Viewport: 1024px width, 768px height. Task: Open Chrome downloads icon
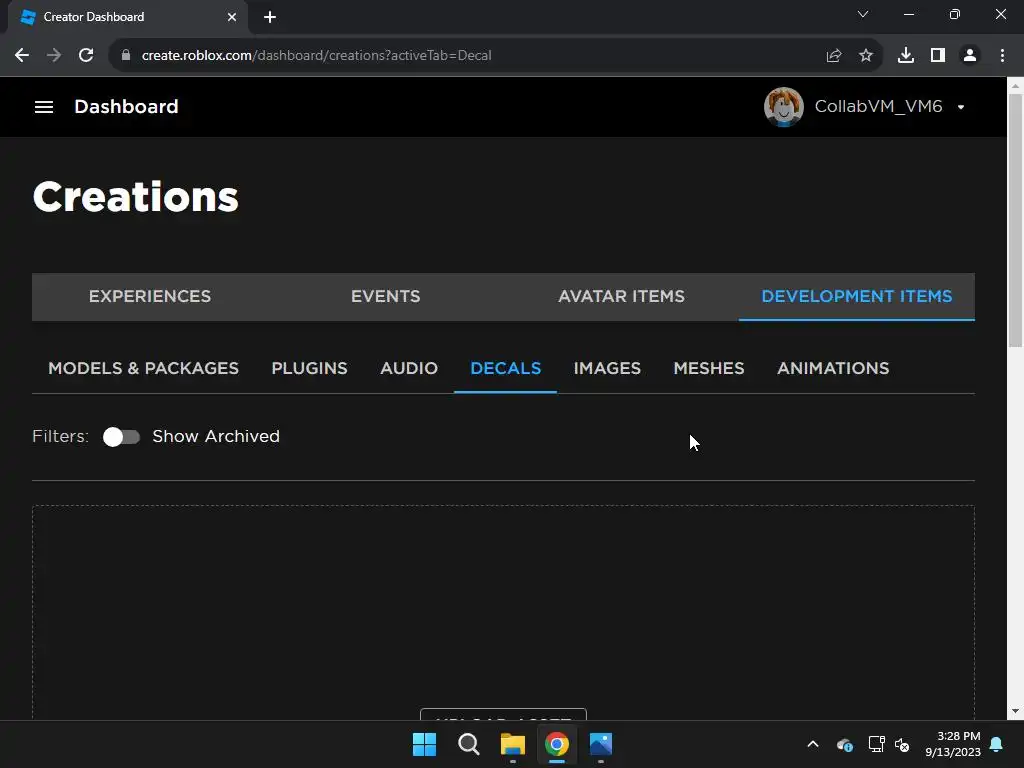[x=906, y=56]
